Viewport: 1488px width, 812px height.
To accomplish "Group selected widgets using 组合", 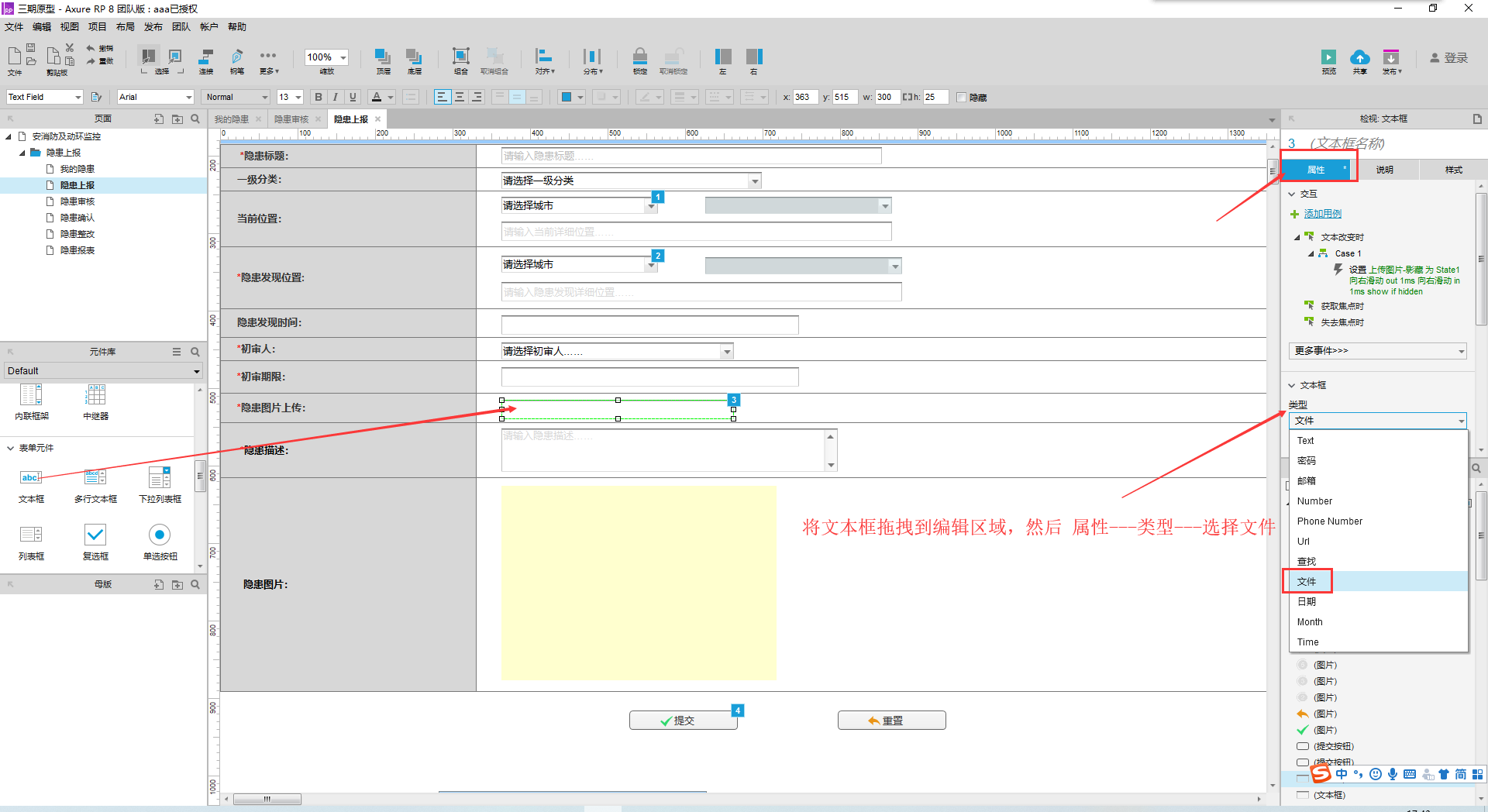I will coord(460,60).
